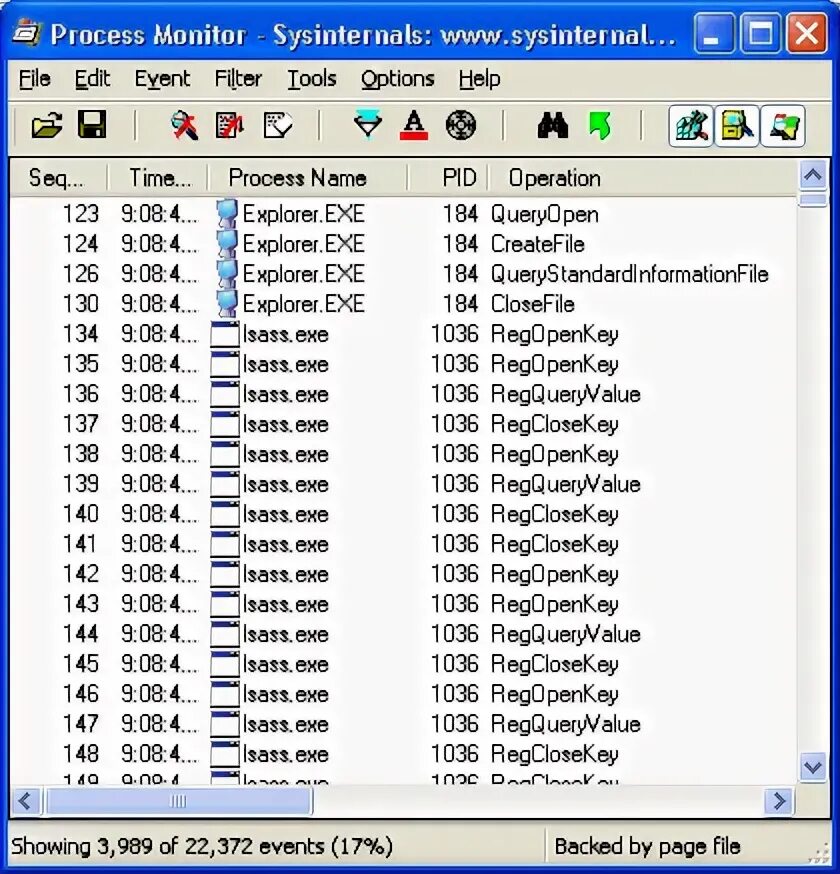The height and width of the screenshot is (874, 840).
Task: Toggle the Capture magnifier icon
Action: [x=184, y=125]
